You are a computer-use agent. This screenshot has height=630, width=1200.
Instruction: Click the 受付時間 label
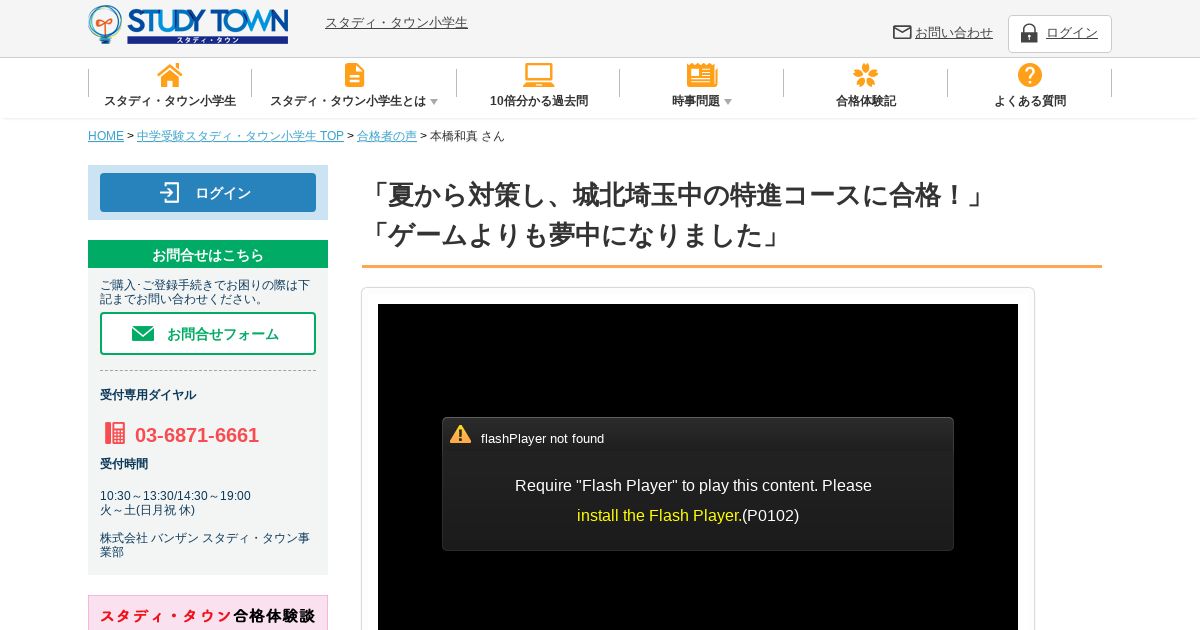[124, 464]
